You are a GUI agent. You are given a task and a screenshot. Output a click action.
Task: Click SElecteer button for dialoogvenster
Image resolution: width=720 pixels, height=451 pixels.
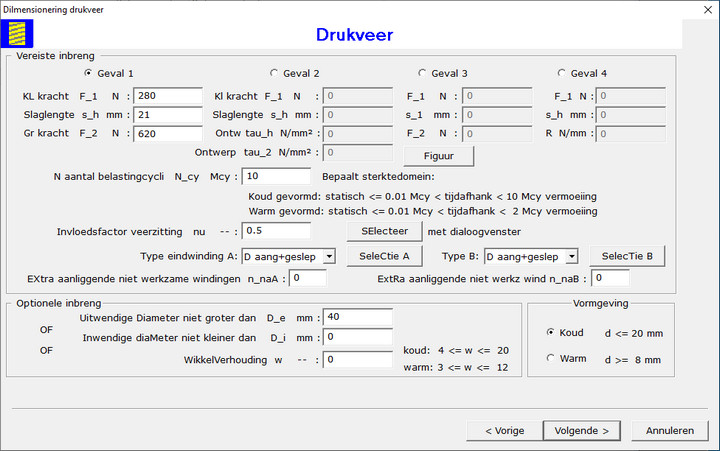coord(384,231)
